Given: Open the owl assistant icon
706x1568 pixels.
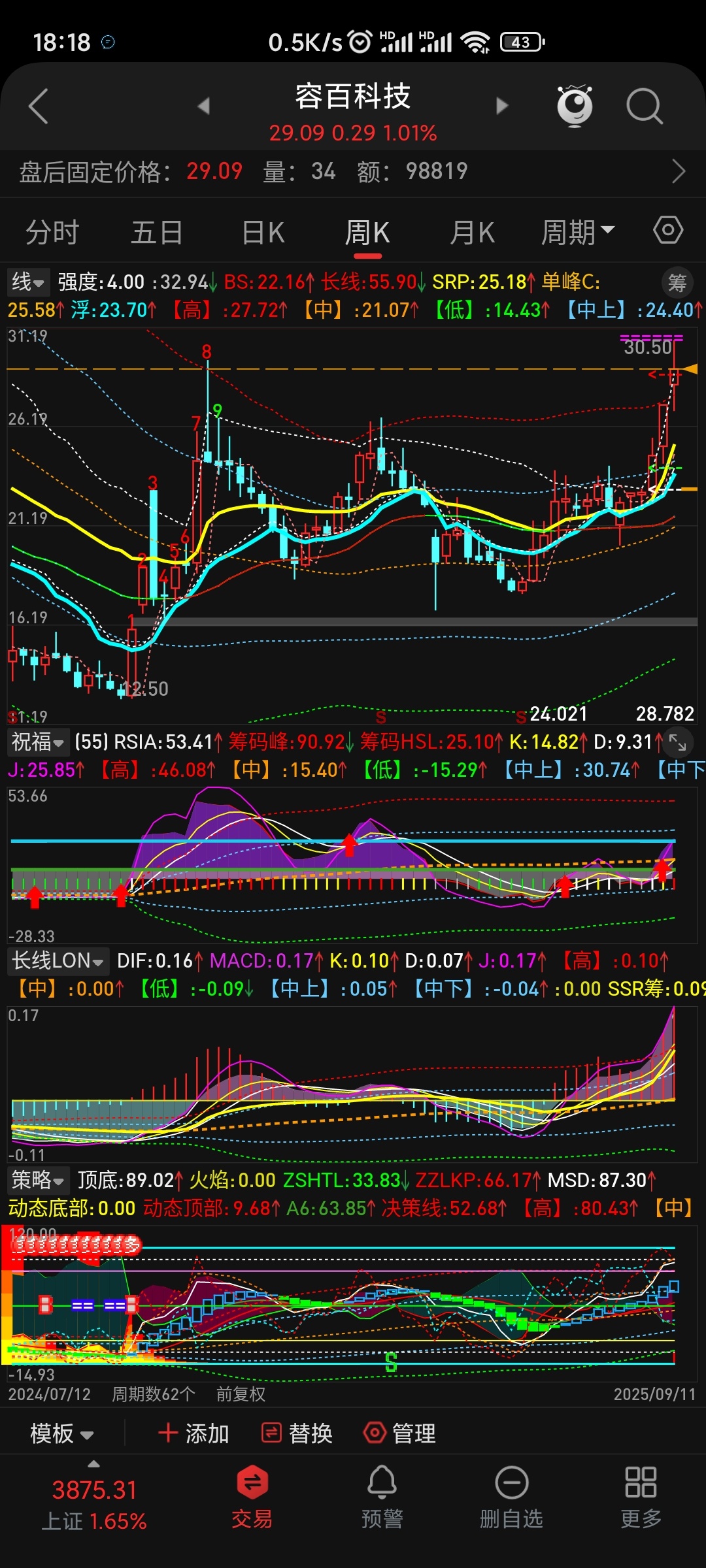Looking at the screenshot, I should coord(575,105).
